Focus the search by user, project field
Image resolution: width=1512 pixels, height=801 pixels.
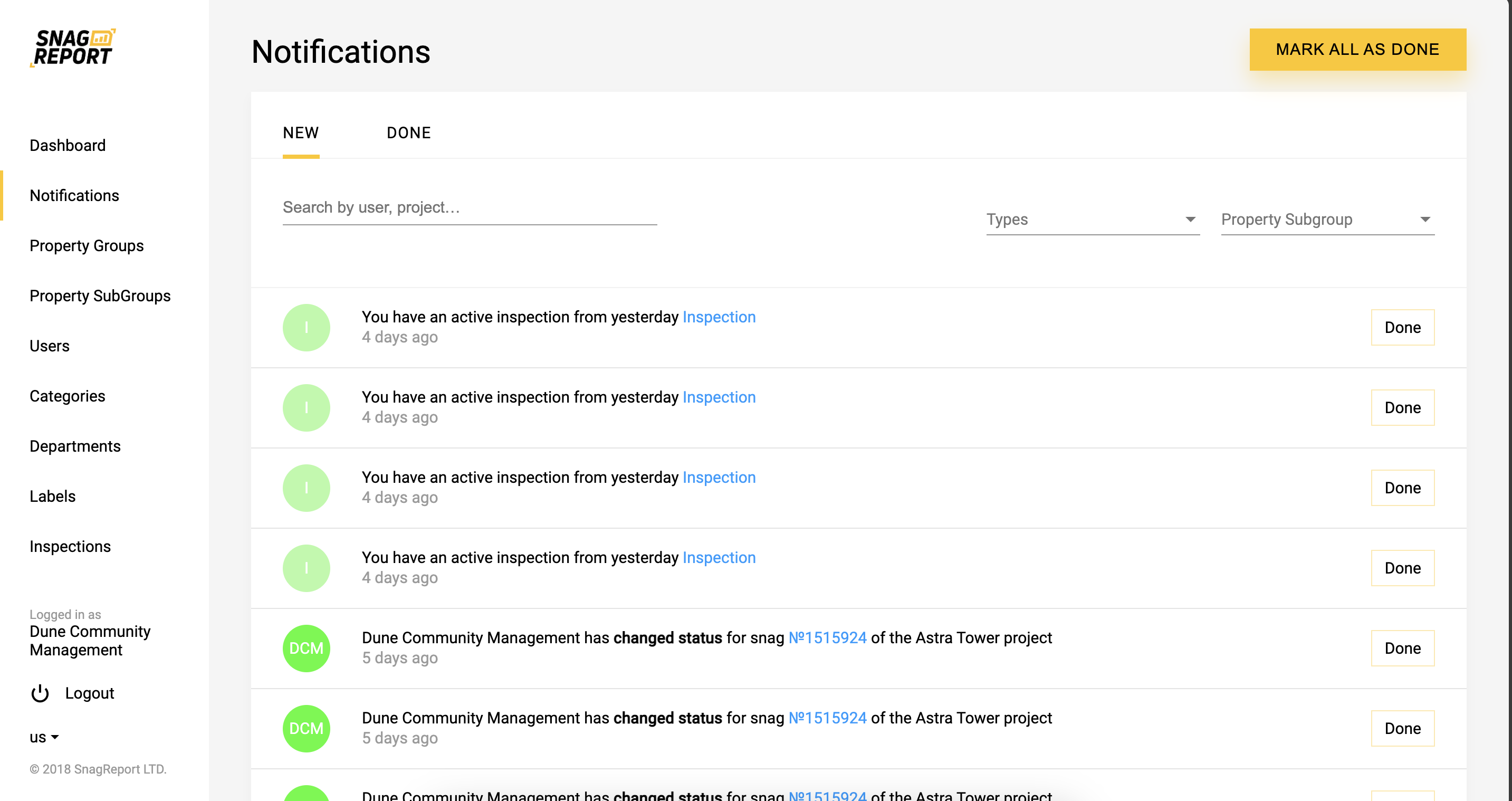(469, 208)
